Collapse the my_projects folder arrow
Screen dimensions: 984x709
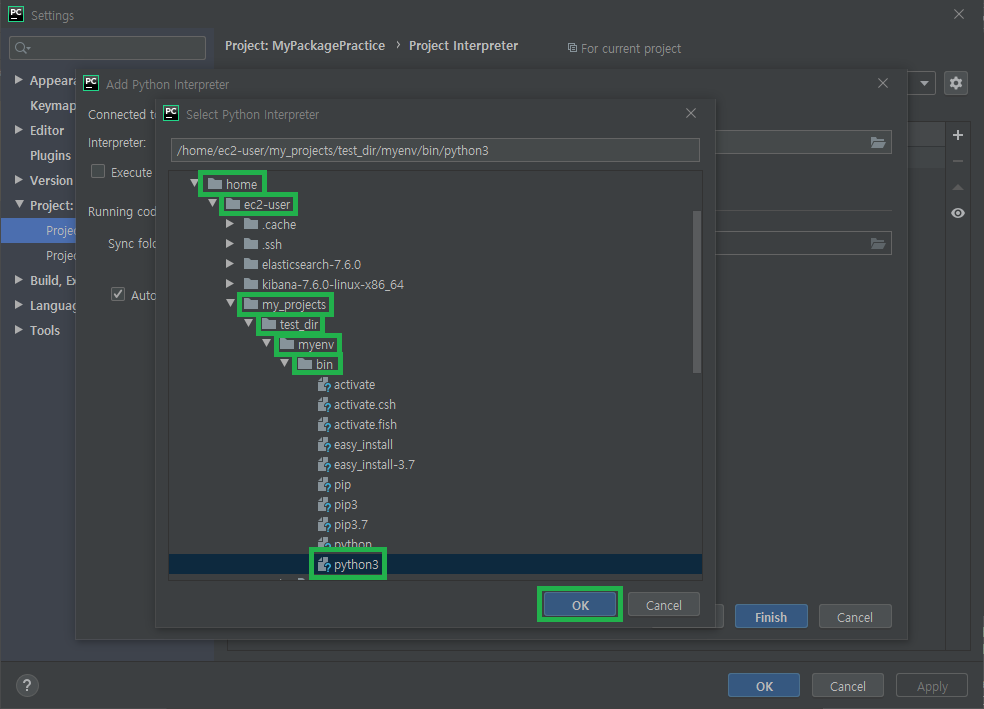point(230,304)
